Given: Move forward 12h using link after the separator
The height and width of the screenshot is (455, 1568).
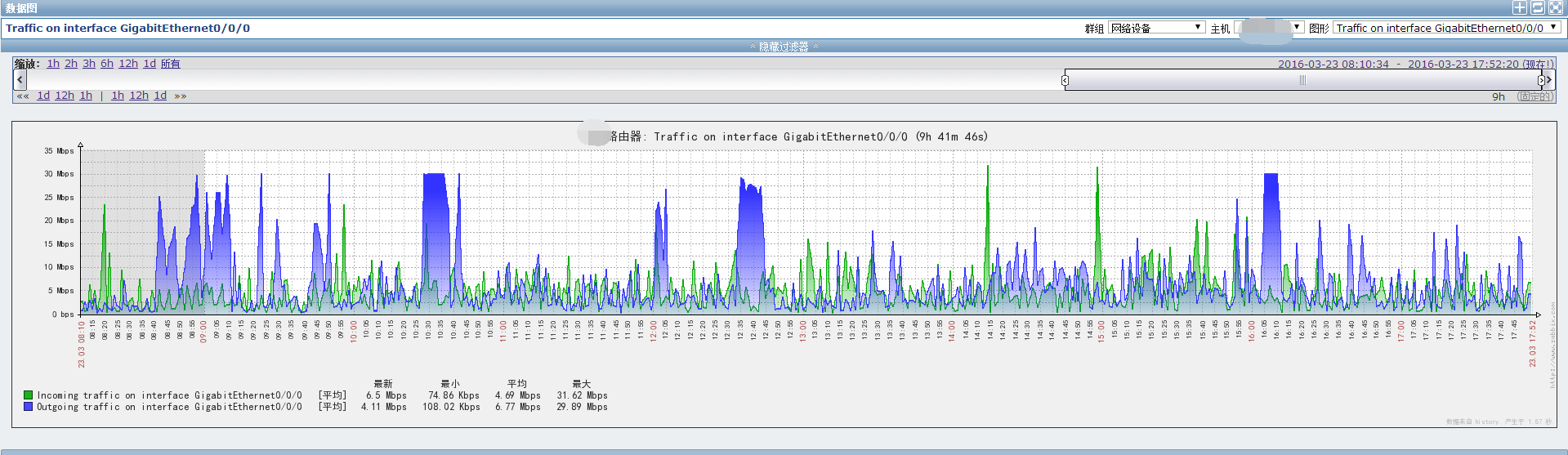Looking at the screenshot, I should pyautogui.click(x=139, y=96).
